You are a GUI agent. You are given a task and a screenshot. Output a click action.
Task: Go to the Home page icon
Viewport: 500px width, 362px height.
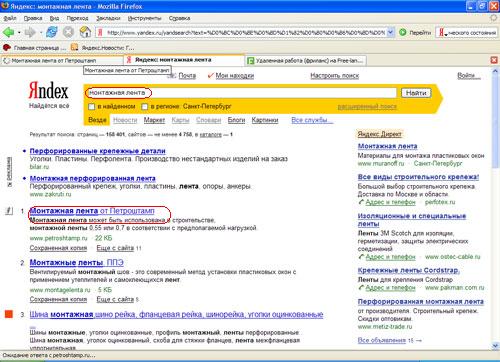tap(85, 32)
